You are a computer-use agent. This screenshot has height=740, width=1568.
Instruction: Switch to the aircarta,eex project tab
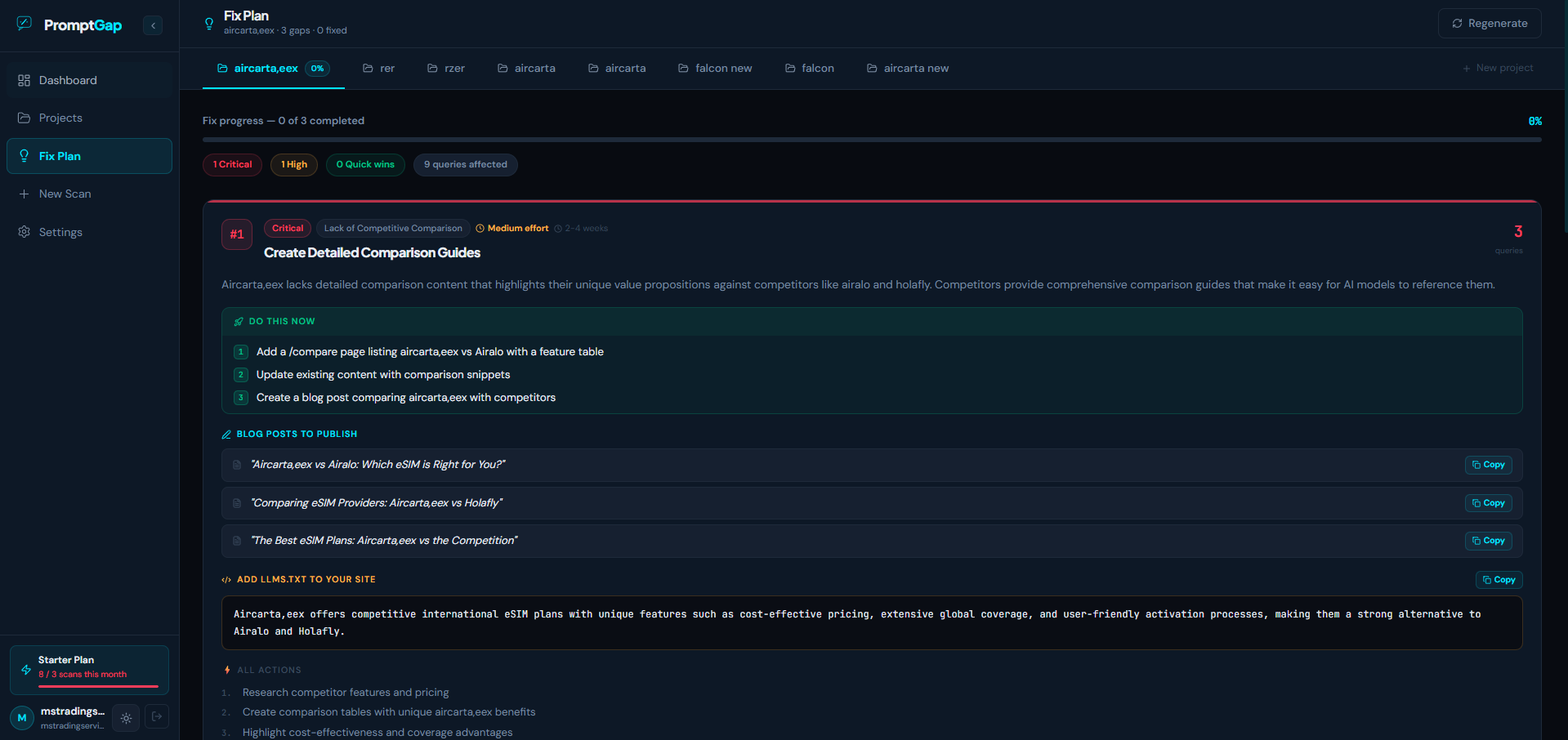(273, 68)
